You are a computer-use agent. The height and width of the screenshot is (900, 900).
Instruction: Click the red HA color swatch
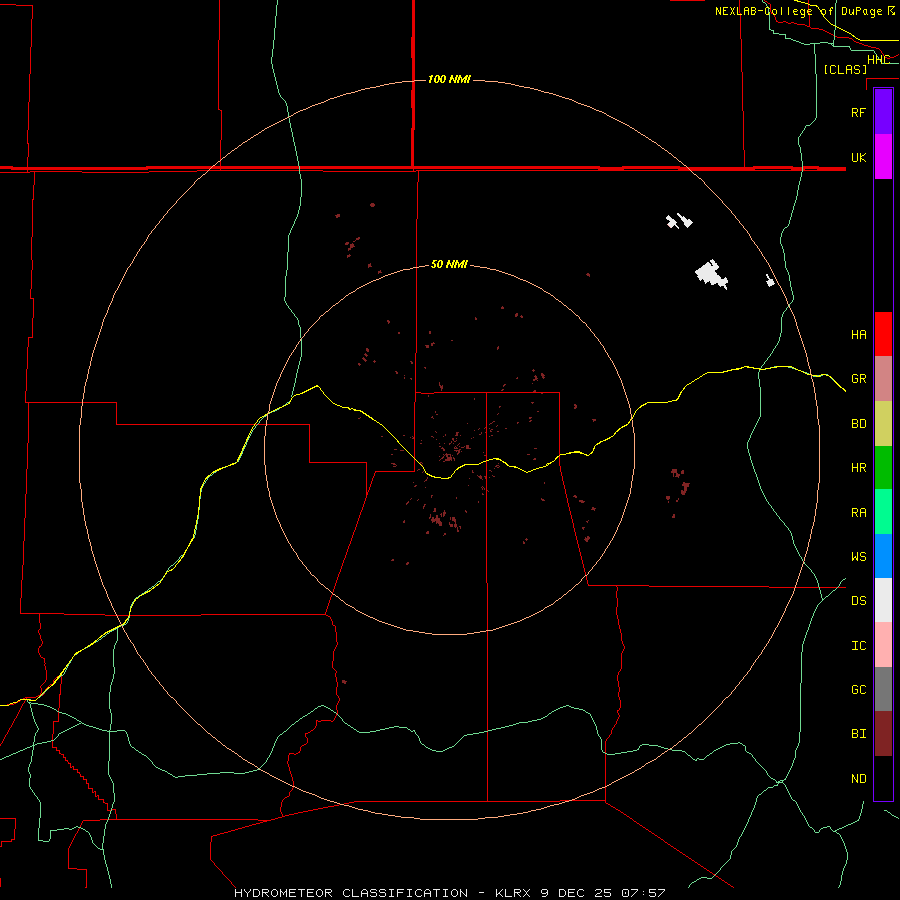click(x=883, y=334)
